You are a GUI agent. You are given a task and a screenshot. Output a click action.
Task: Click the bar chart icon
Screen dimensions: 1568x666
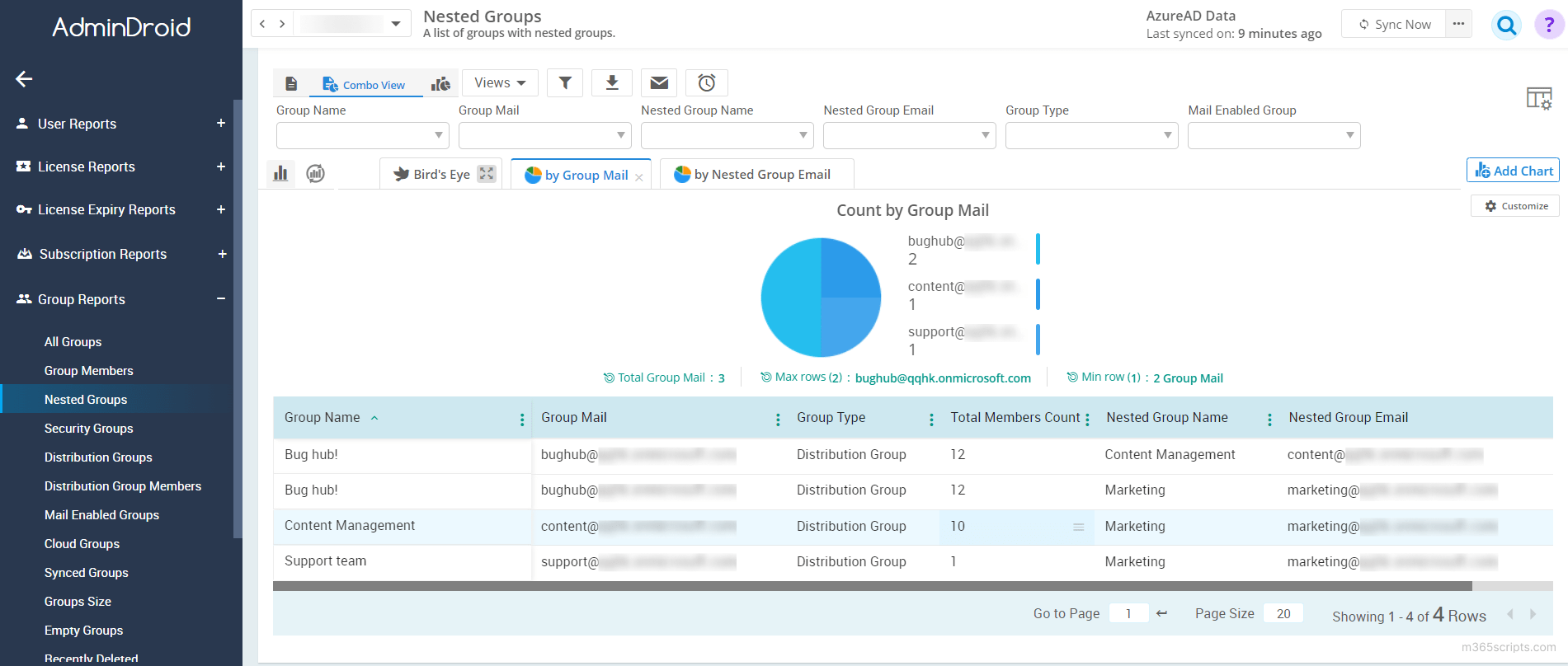280,173
